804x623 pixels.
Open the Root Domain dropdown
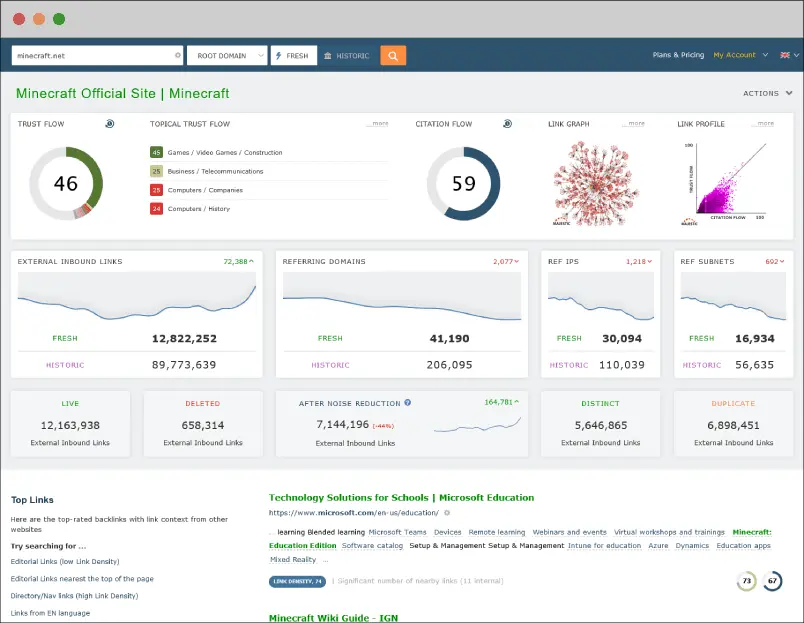pyautogui.click(x=227, y=56)
